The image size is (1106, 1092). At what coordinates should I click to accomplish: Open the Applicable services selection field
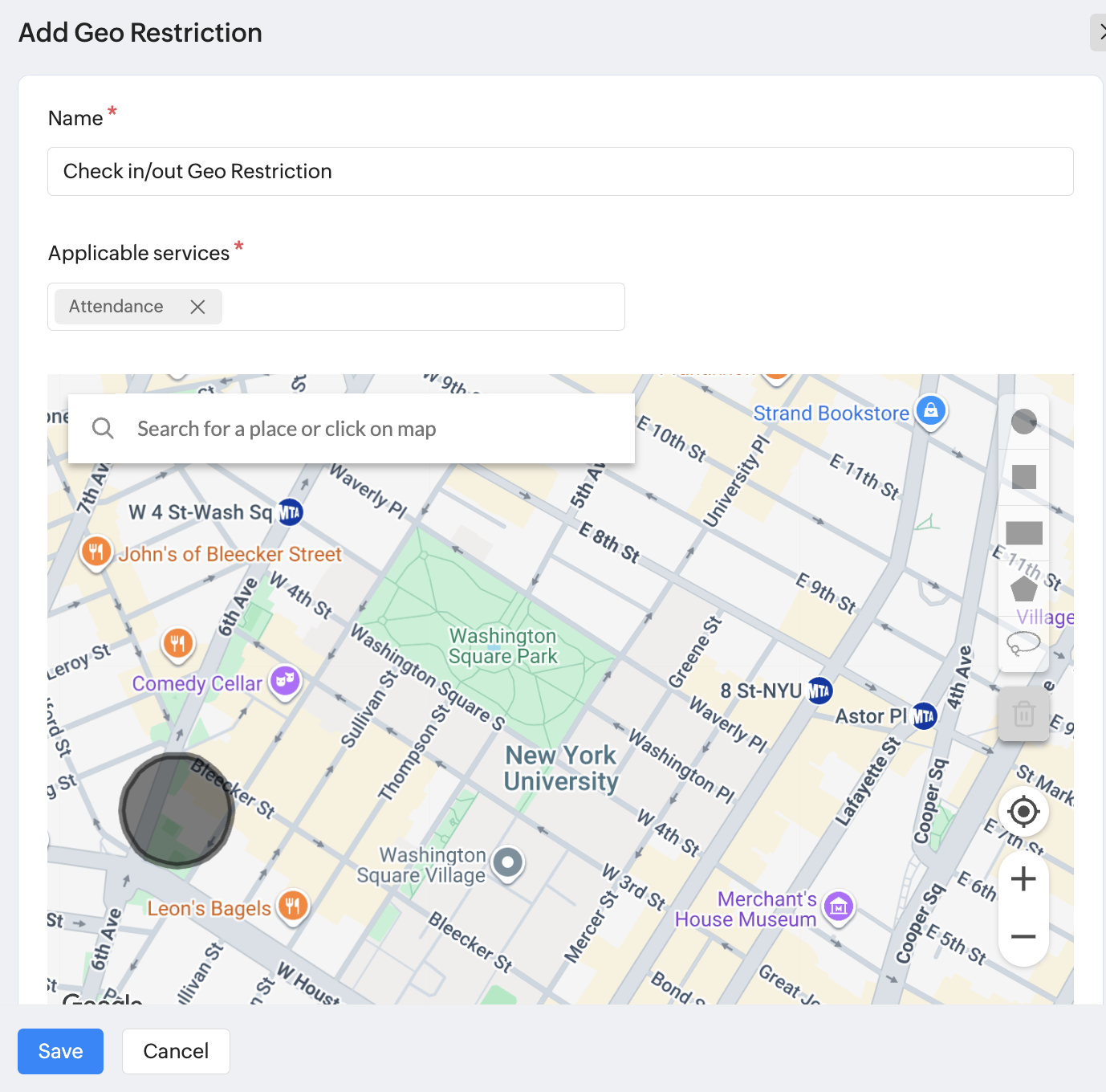[336, 307]
